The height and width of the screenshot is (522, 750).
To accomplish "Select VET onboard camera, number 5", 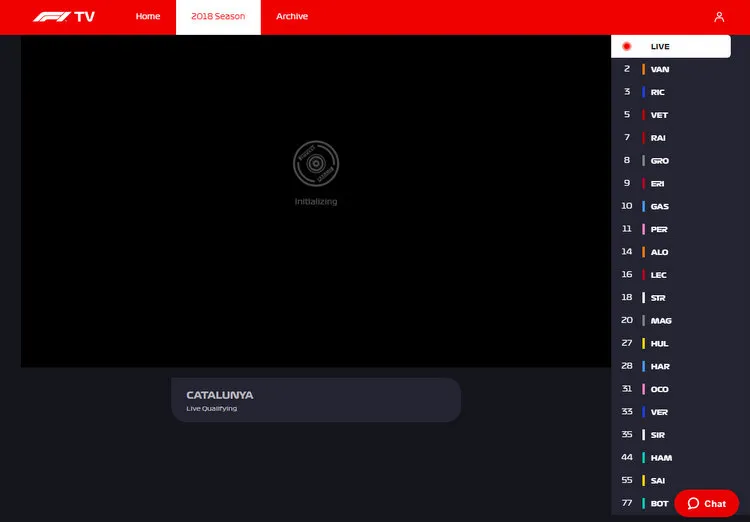I will [x=671, y=115].
